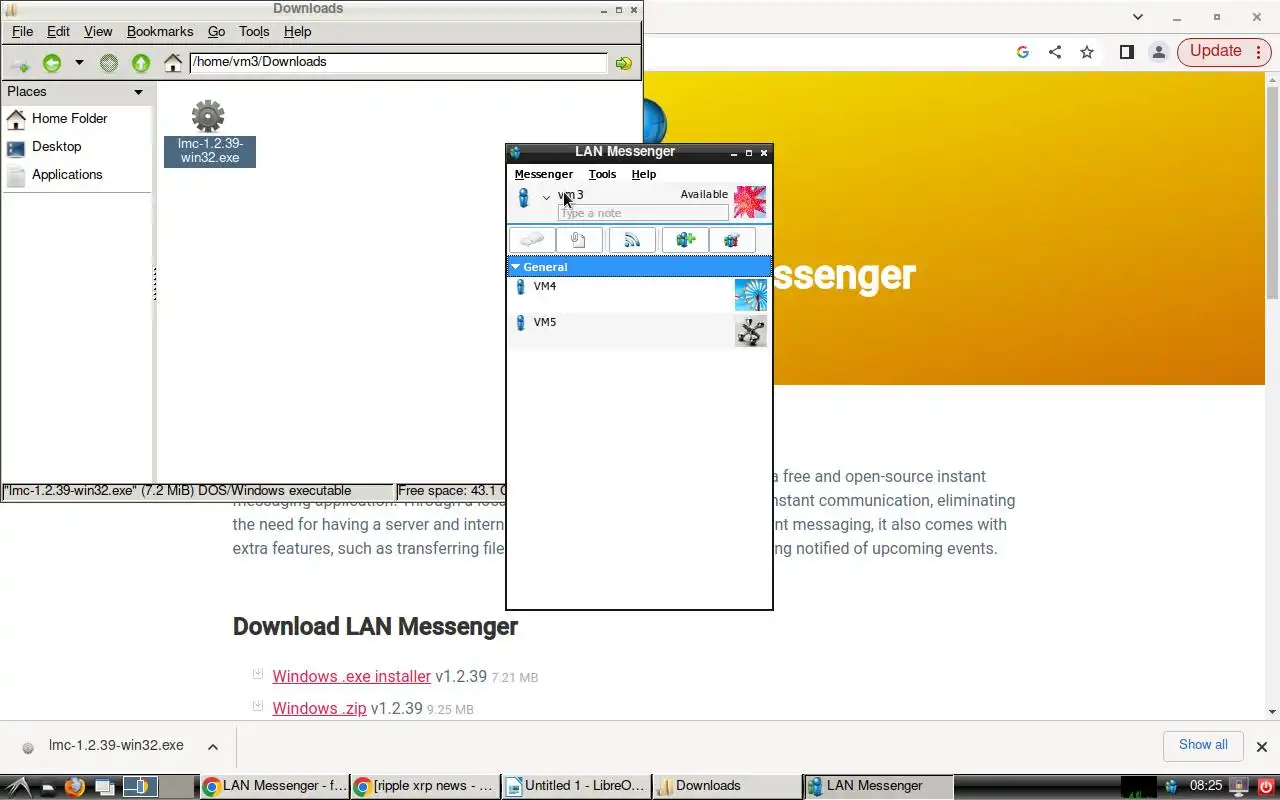
Task: Click the VM4 avatar thumbnail
Action: [x=751, y=295]
